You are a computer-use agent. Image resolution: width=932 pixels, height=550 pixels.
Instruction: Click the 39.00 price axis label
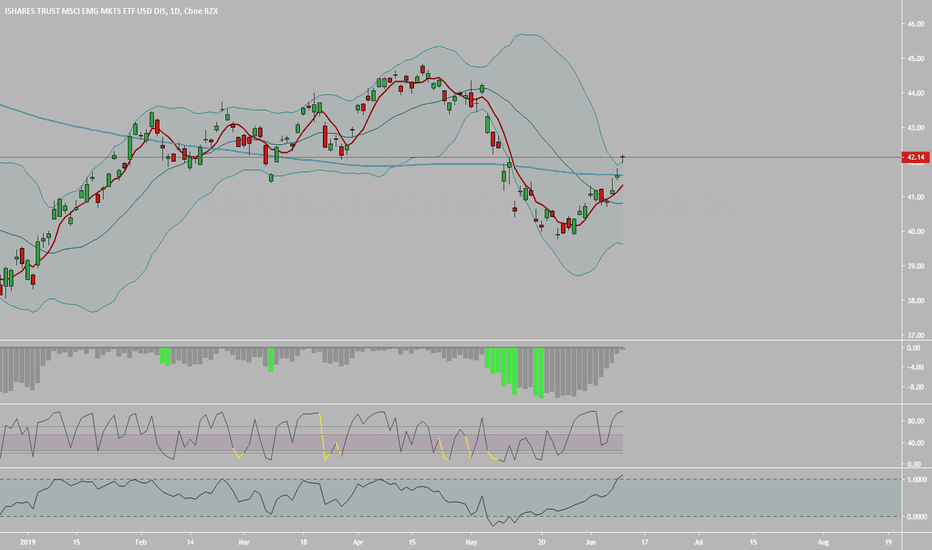tap(916, 266)
